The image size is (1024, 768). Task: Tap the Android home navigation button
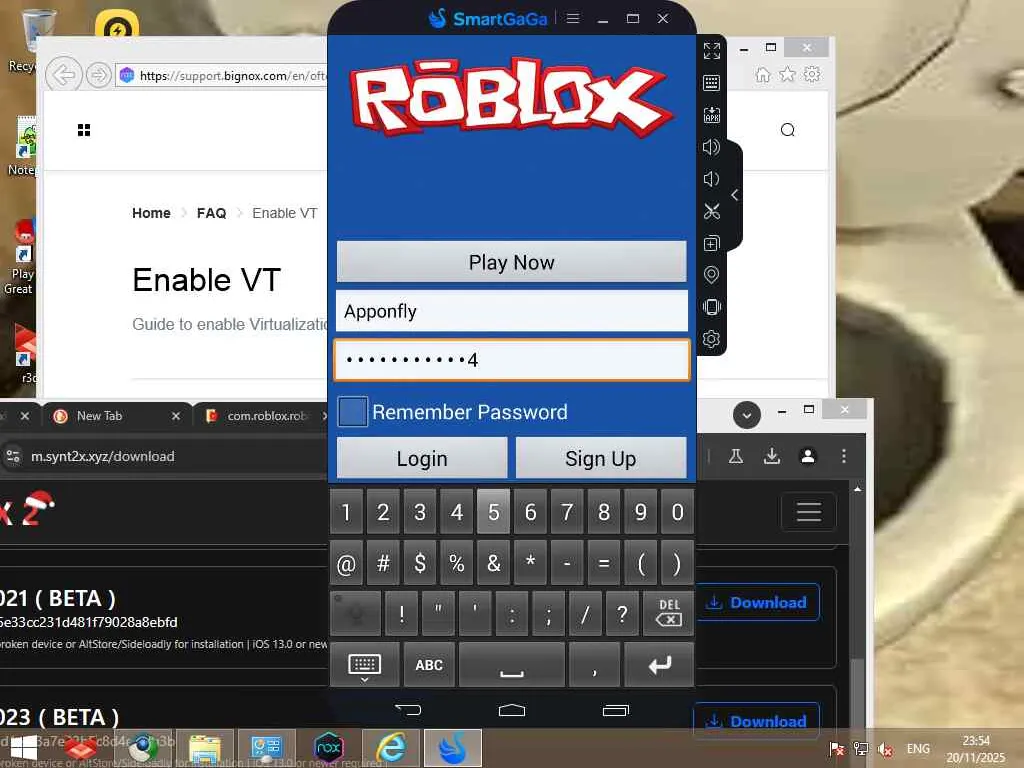click(x=512, y=710)
